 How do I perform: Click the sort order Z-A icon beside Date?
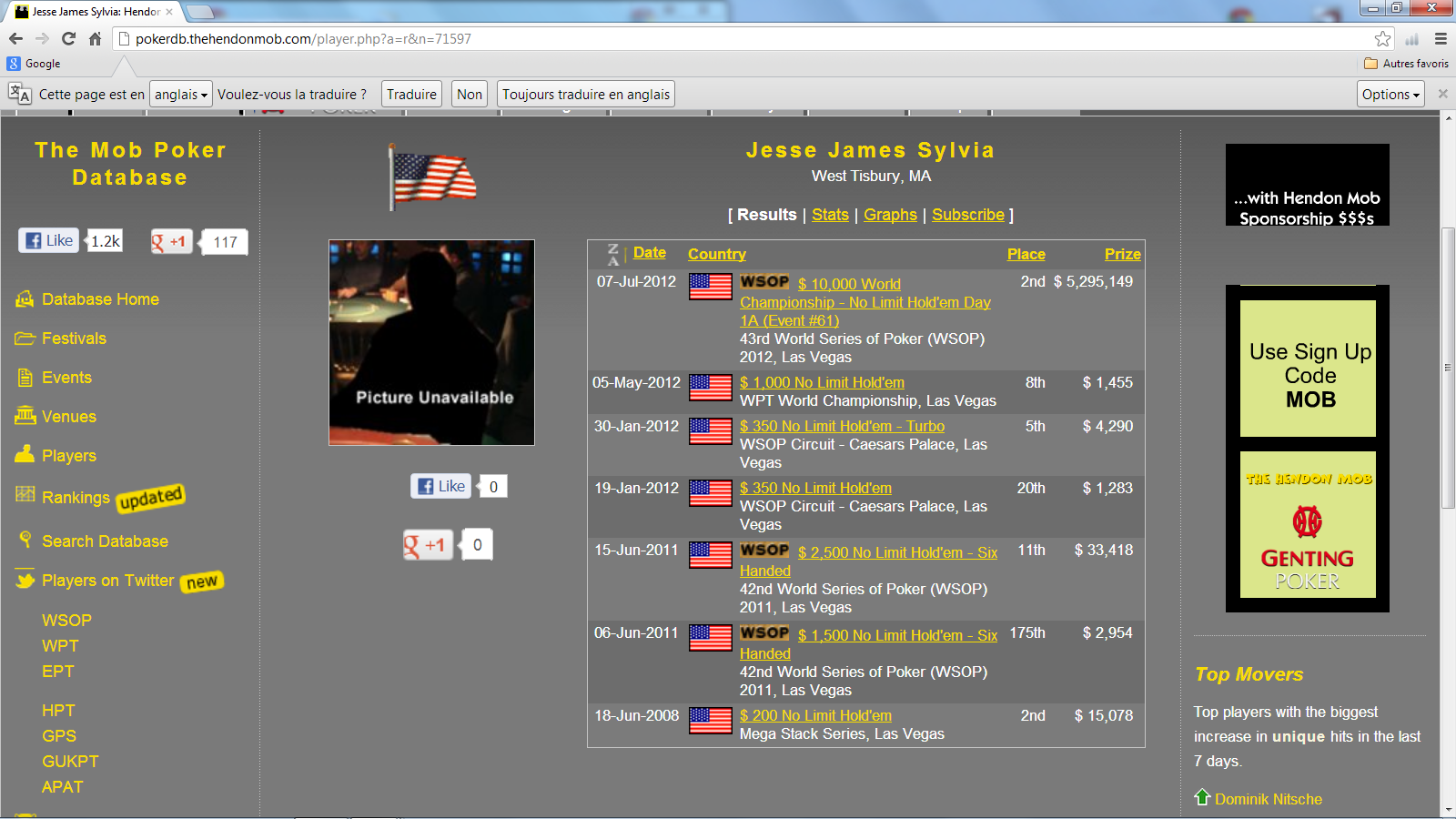click(x=613, y=254)
